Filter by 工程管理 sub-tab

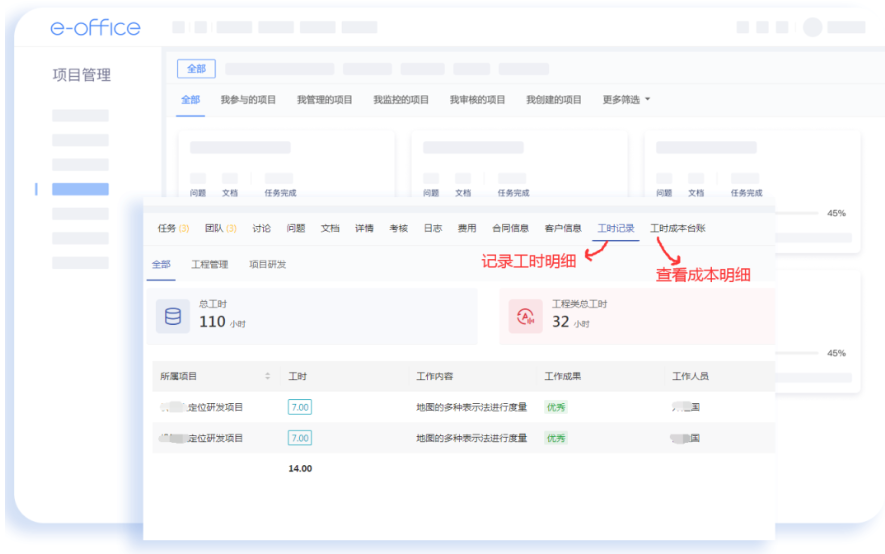click(x=210, y=265)
